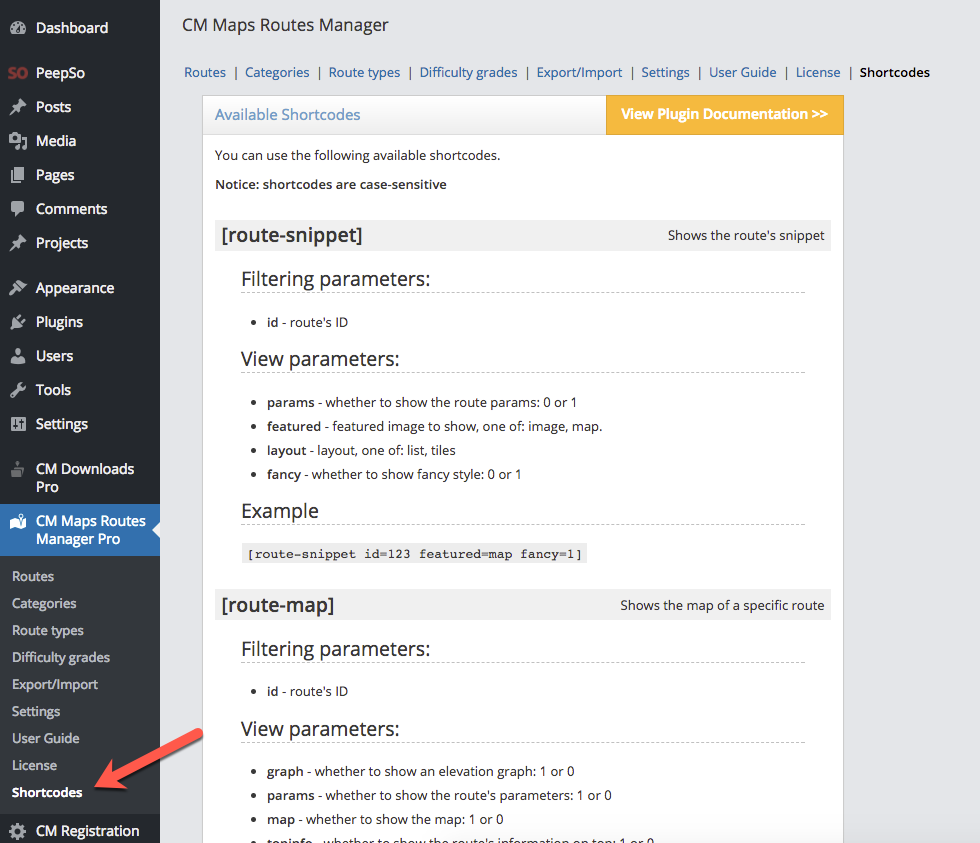Switch to the Routes tab at the top

click(205, 72)
